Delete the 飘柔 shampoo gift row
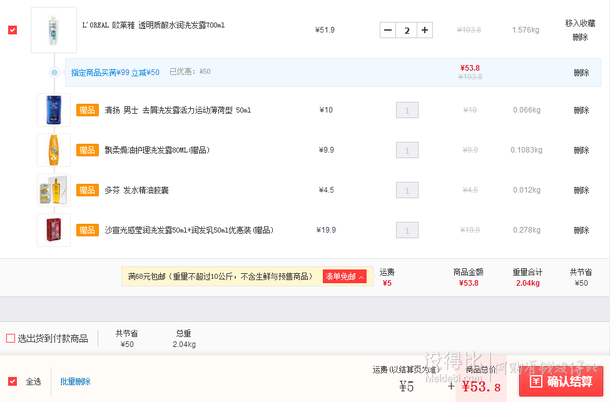 pos(581,150)
